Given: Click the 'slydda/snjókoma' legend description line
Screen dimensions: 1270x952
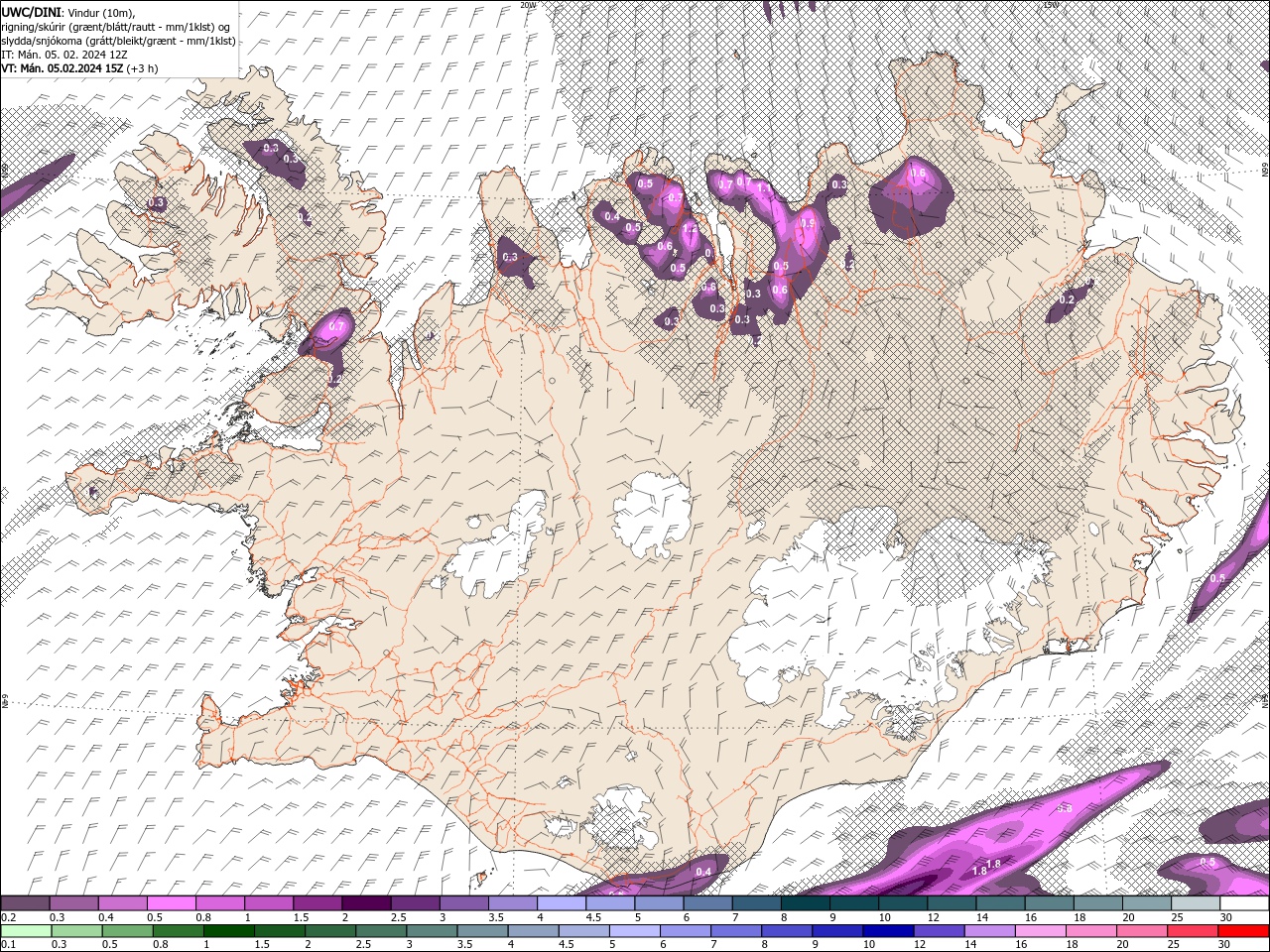Looking at the screenshot, I should pos(118,41).
